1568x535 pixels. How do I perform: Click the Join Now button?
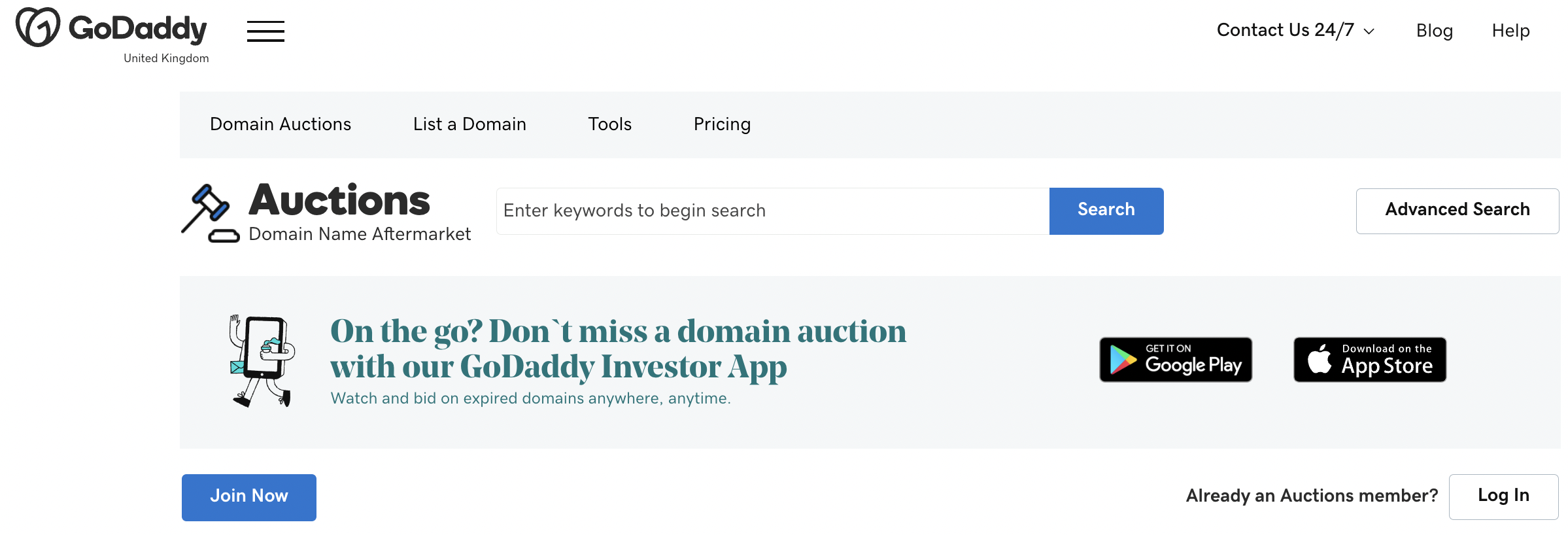coord(249,497)
